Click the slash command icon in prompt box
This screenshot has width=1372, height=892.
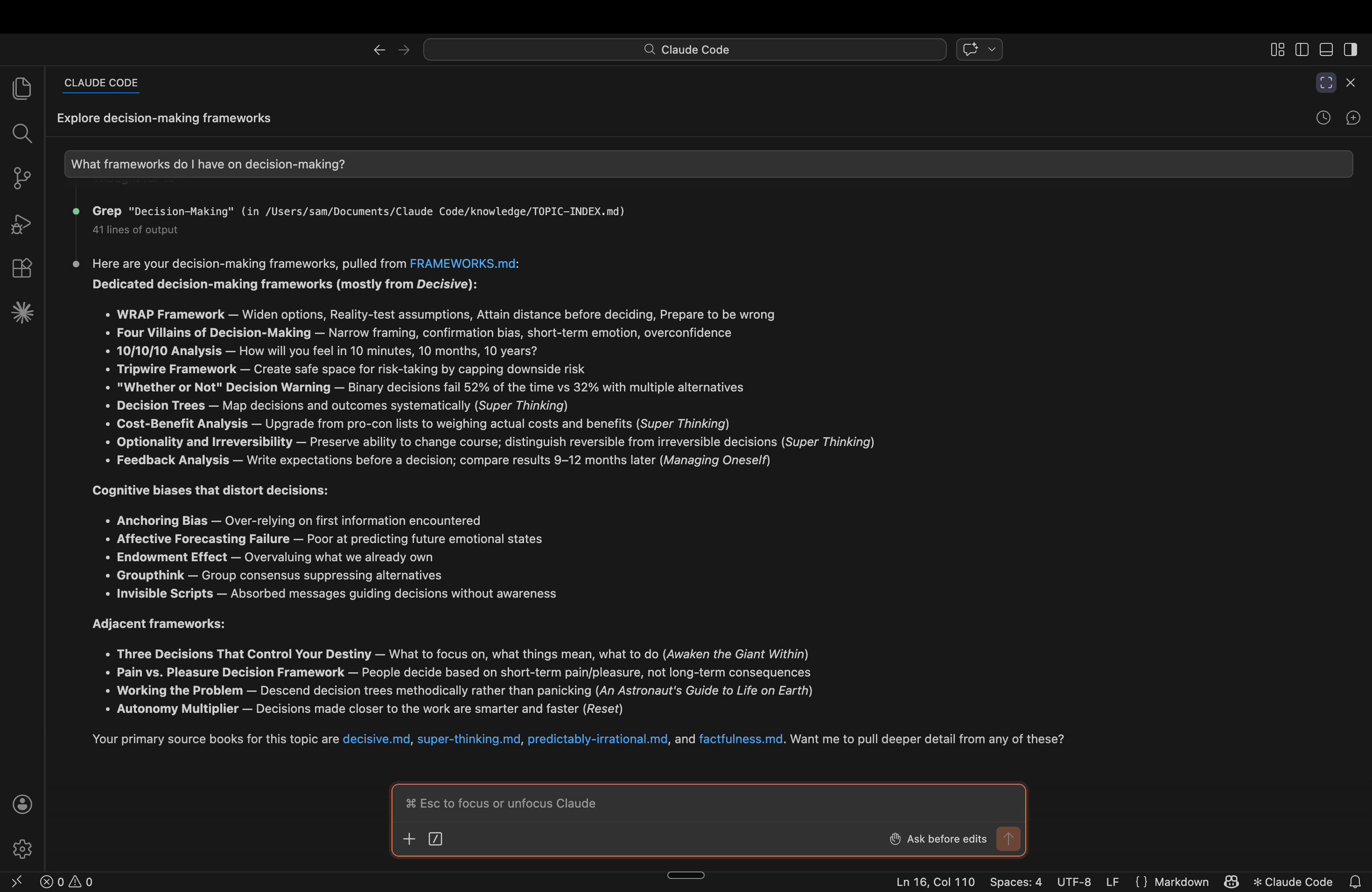[435, 838]
